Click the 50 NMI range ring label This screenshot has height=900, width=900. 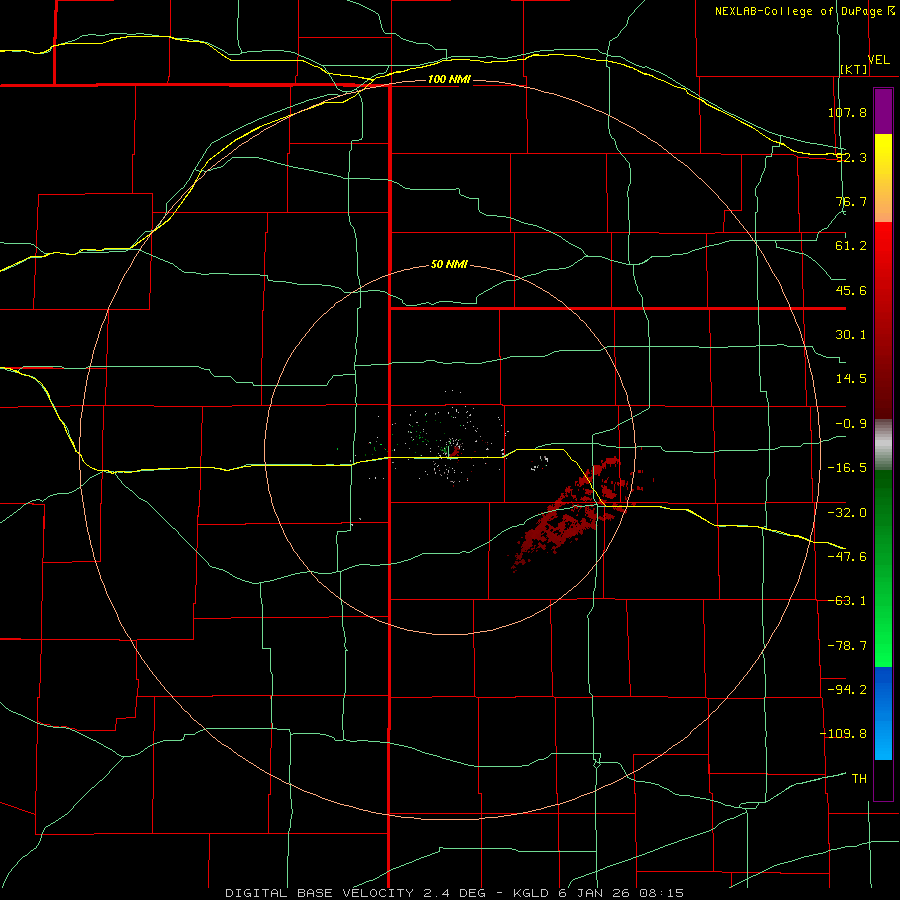[449, 265]
